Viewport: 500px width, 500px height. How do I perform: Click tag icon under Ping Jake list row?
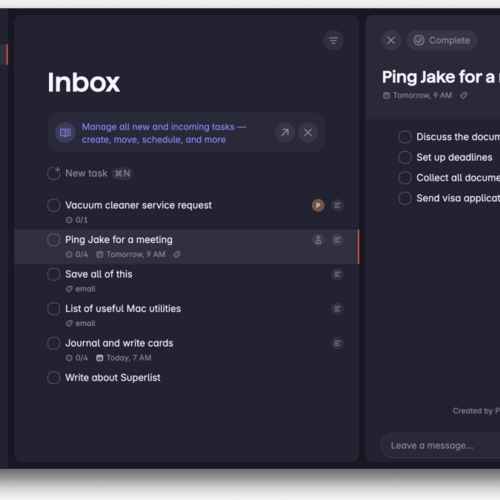click(177, 255)
